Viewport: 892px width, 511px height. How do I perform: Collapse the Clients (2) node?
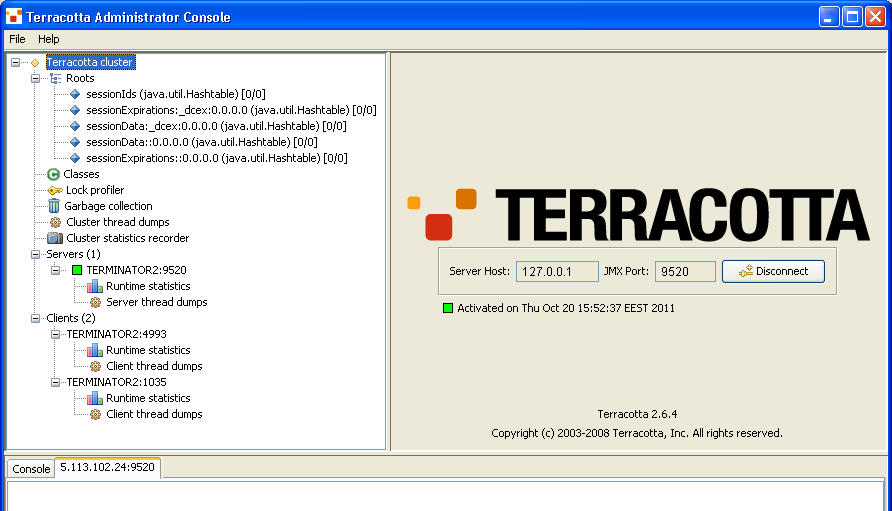(x=35, y=318)
